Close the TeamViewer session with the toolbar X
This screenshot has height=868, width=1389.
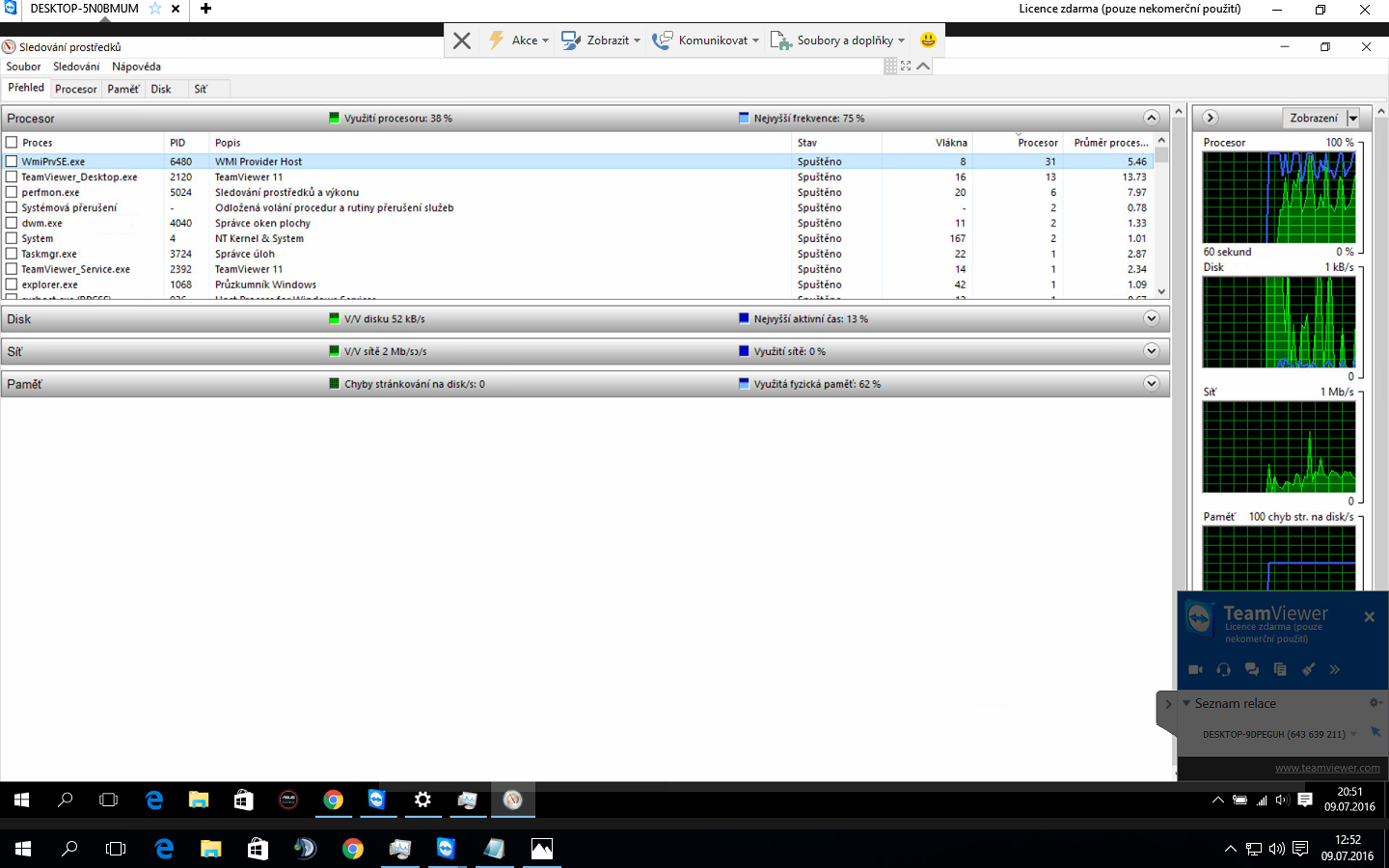462,41
